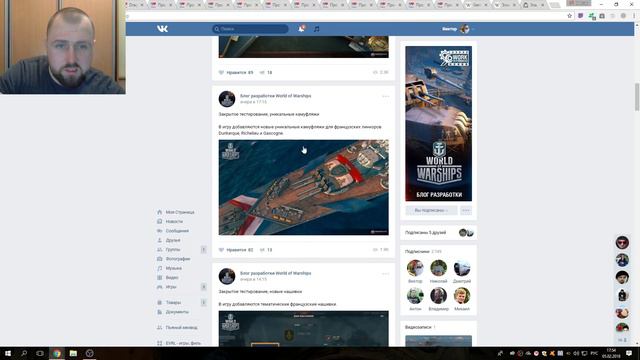Open author link of the 17:15 post
This screenshot has width=640, height=360.
(276, 96)
